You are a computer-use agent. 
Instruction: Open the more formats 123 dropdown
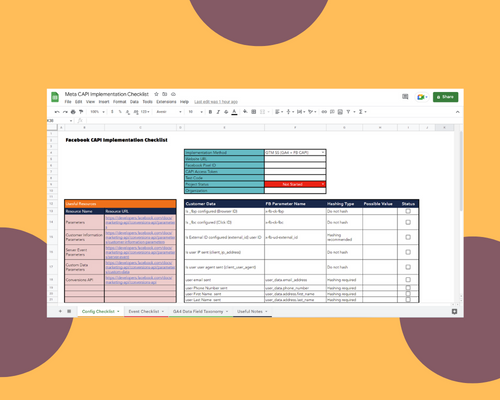[145, 112]
